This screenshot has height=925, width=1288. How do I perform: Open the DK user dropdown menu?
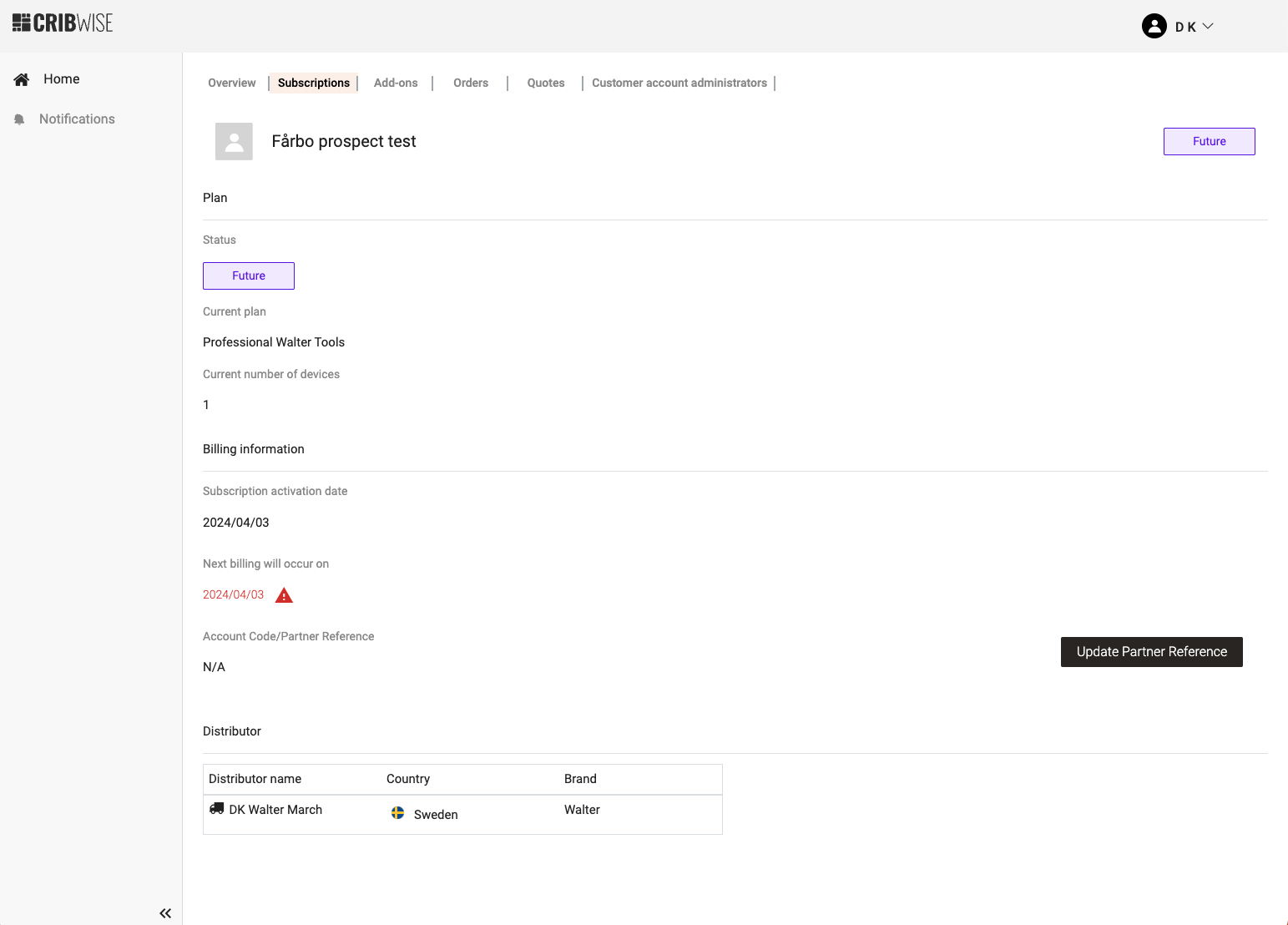(x=1195, y=27)
